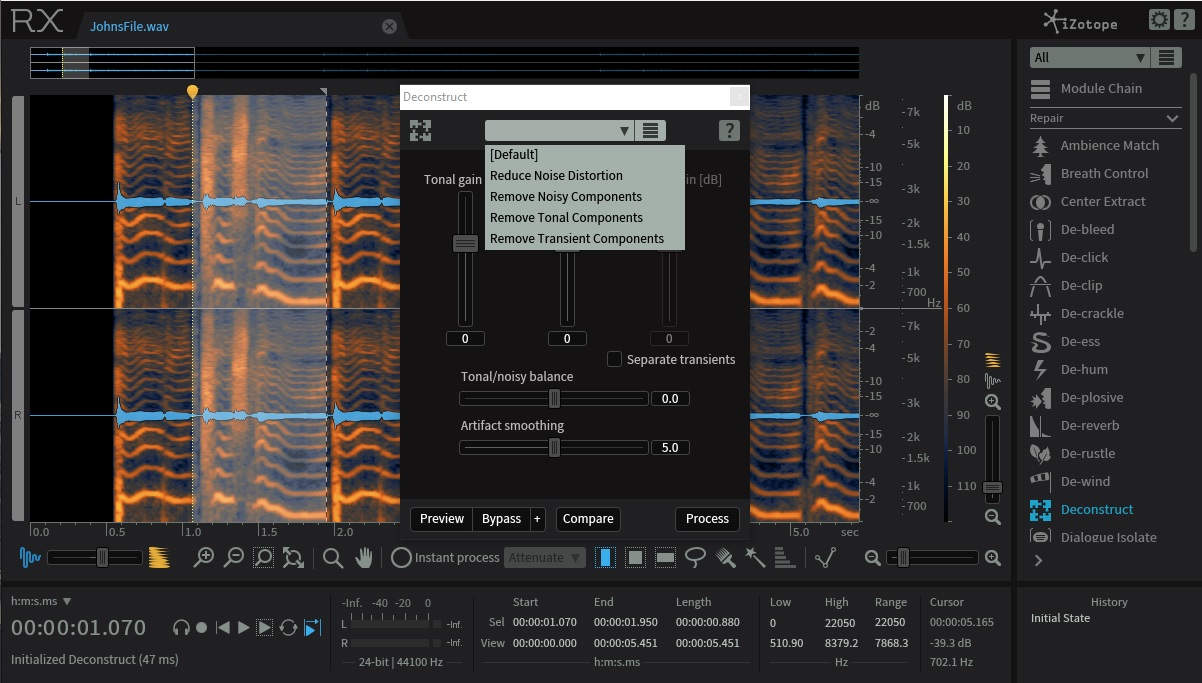This screenshot has width=1202, height=683.
Task: Select the grab hand tool
Action: (x=363, y=557)
